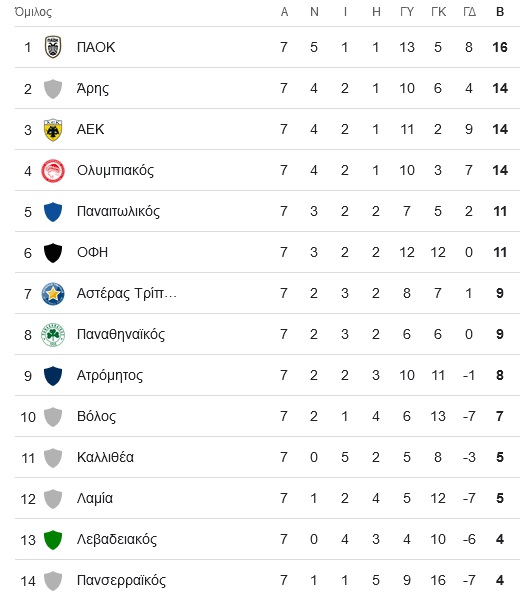Click the Λεβαδειακός green shield icon
Screen dimensions: 520x607
point(53,540)
